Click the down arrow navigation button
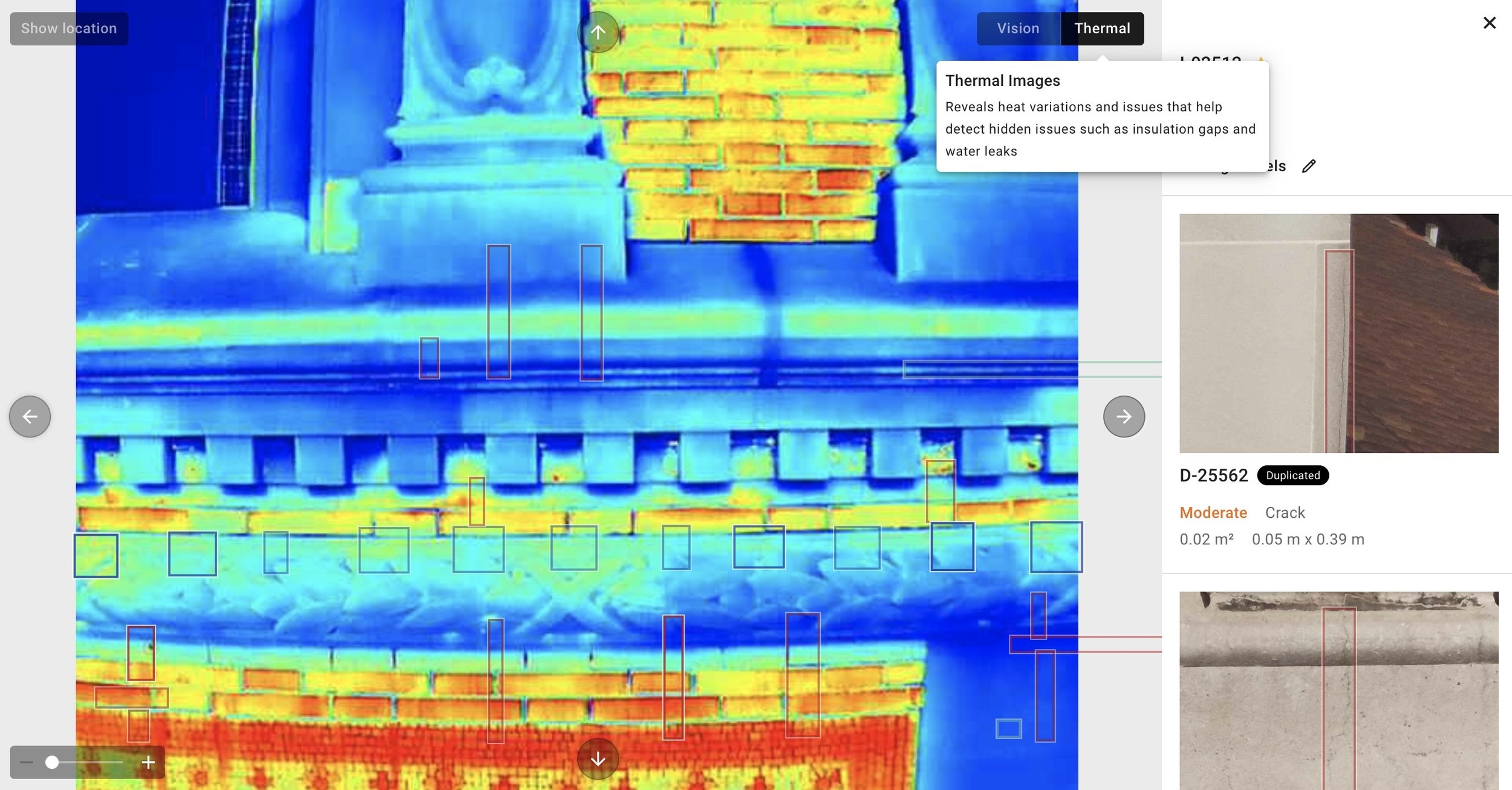 [598, 759]
